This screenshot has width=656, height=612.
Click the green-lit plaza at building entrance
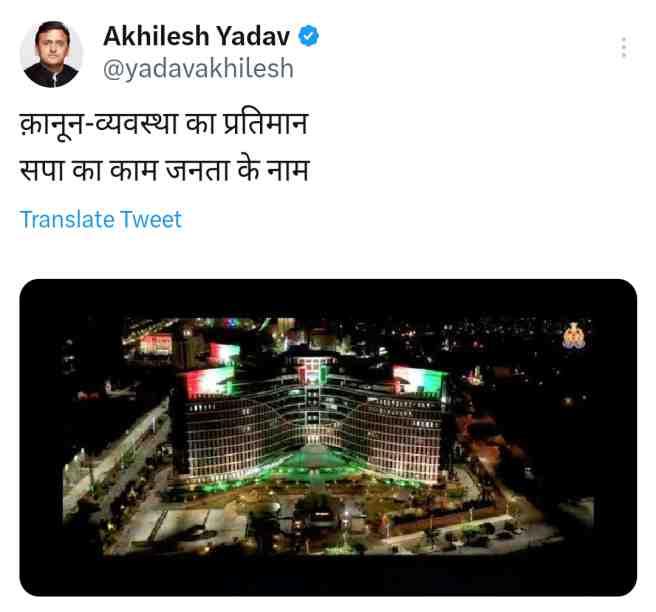[x=314, y=461]
